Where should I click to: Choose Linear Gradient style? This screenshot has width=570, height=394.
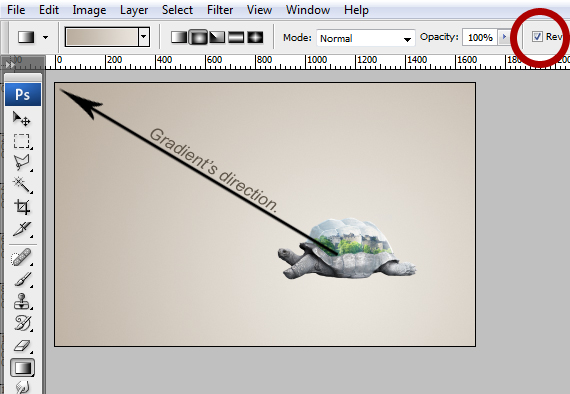pyautogui.click(x=179, y=37)
